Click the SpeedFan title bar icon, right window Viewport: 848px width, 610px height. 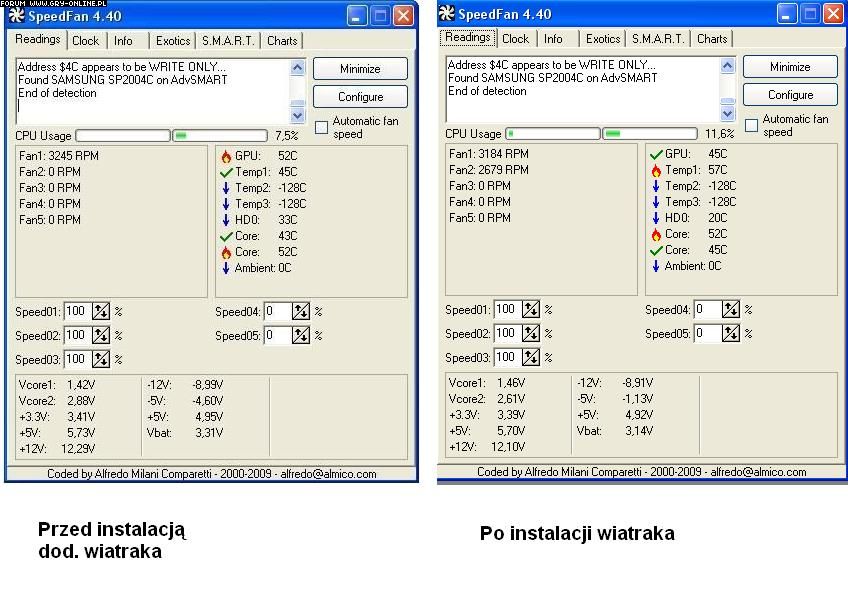coord(447,13)
